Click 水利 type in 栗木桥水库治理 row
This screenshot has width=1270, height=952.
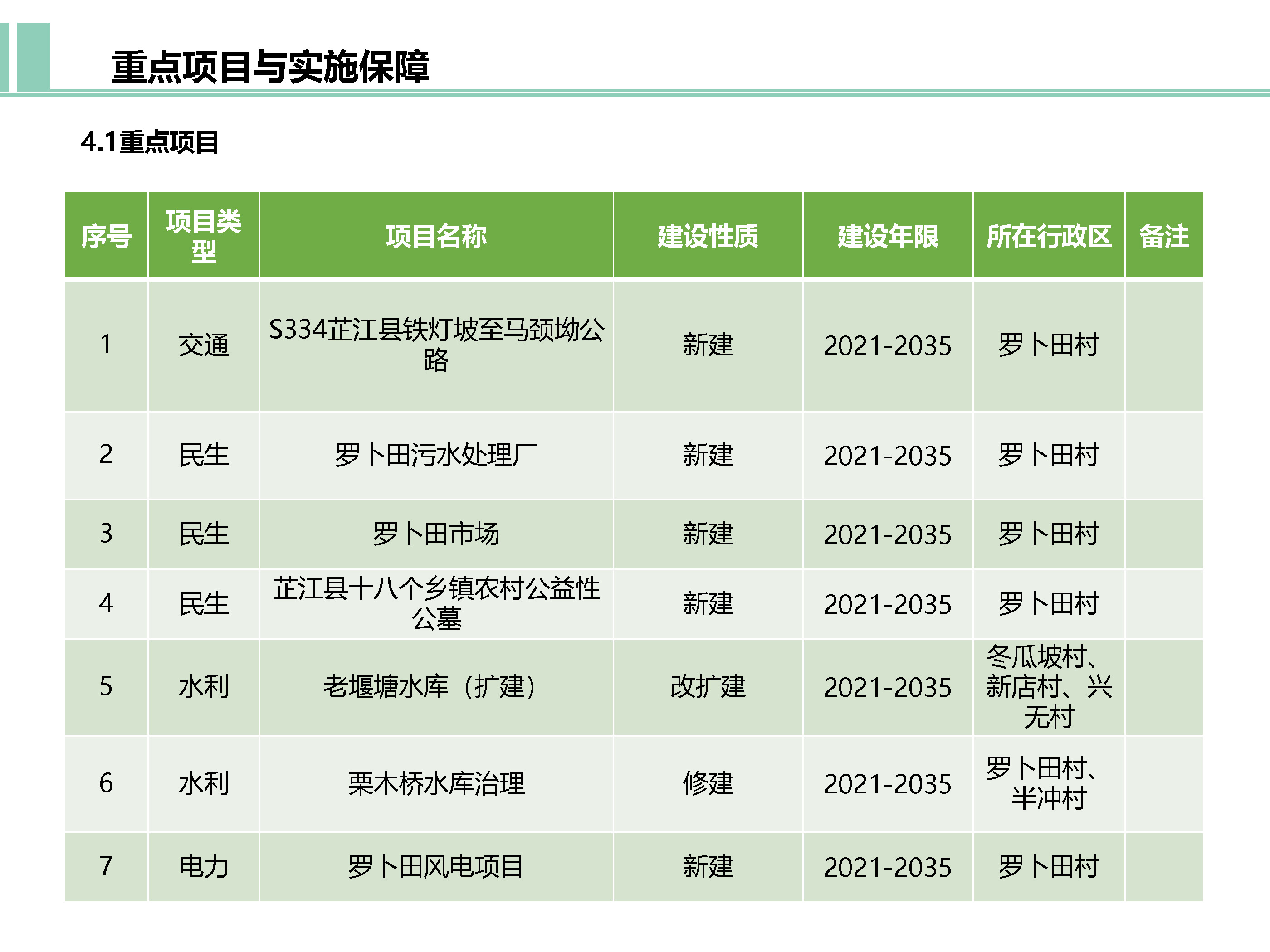(x=203, y=783)
